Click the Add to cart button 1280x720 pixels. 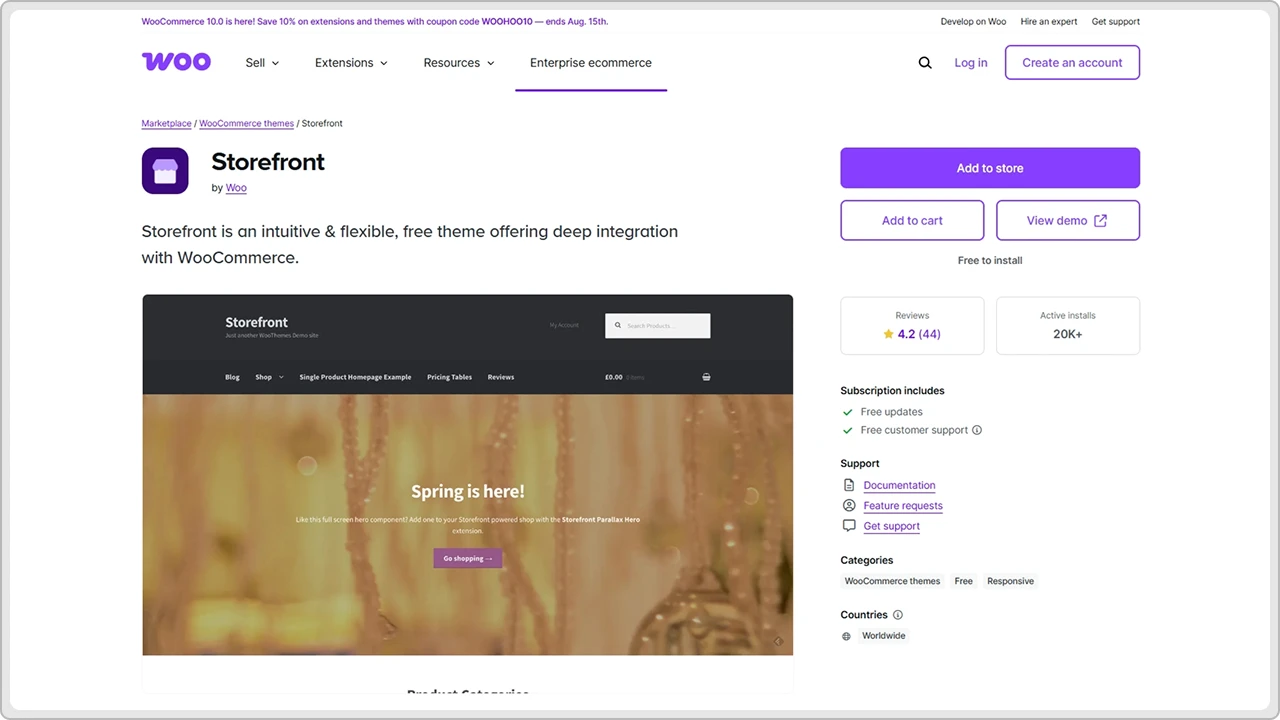[x=912, y=220]
